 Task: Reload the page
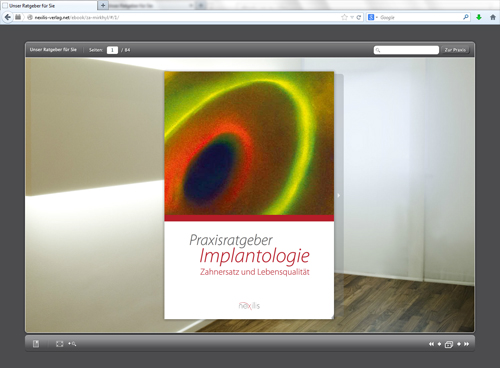[x=359, y=17]
